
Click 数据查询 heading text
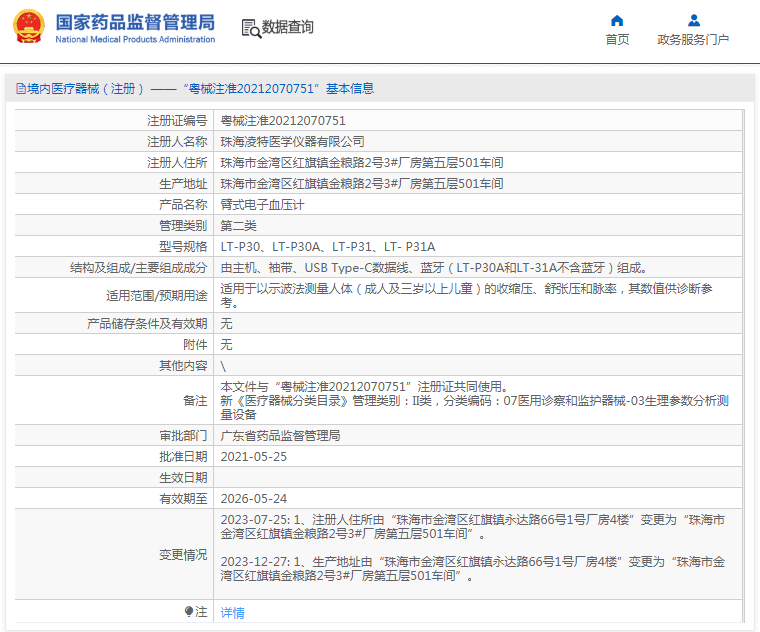[x=288, y=27]
